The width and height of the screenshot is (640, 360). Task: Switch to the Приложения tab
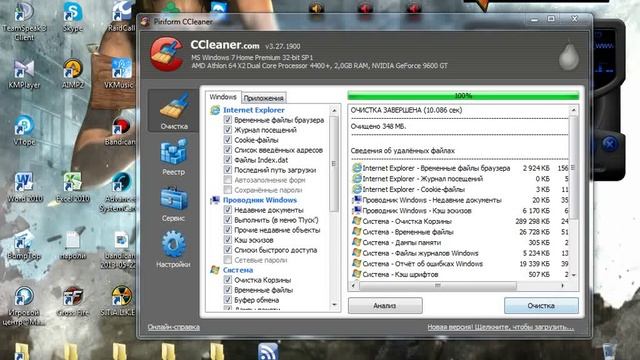coord(263,98)
